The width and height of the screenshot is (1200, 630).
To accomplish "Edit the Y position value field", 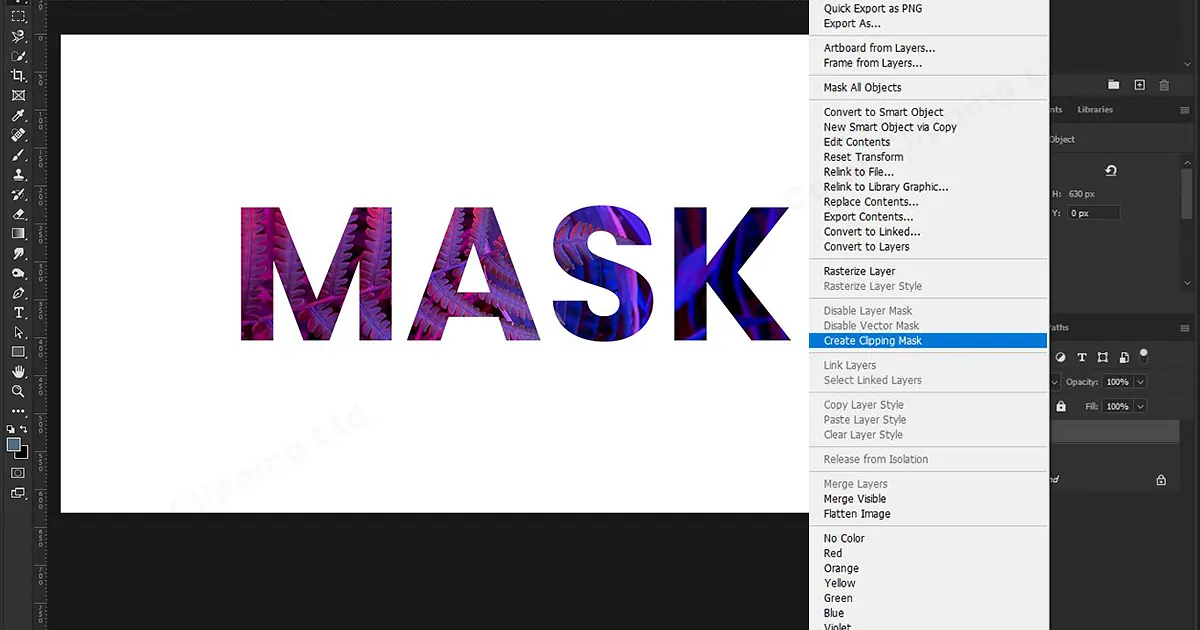I will (1093, 212).
